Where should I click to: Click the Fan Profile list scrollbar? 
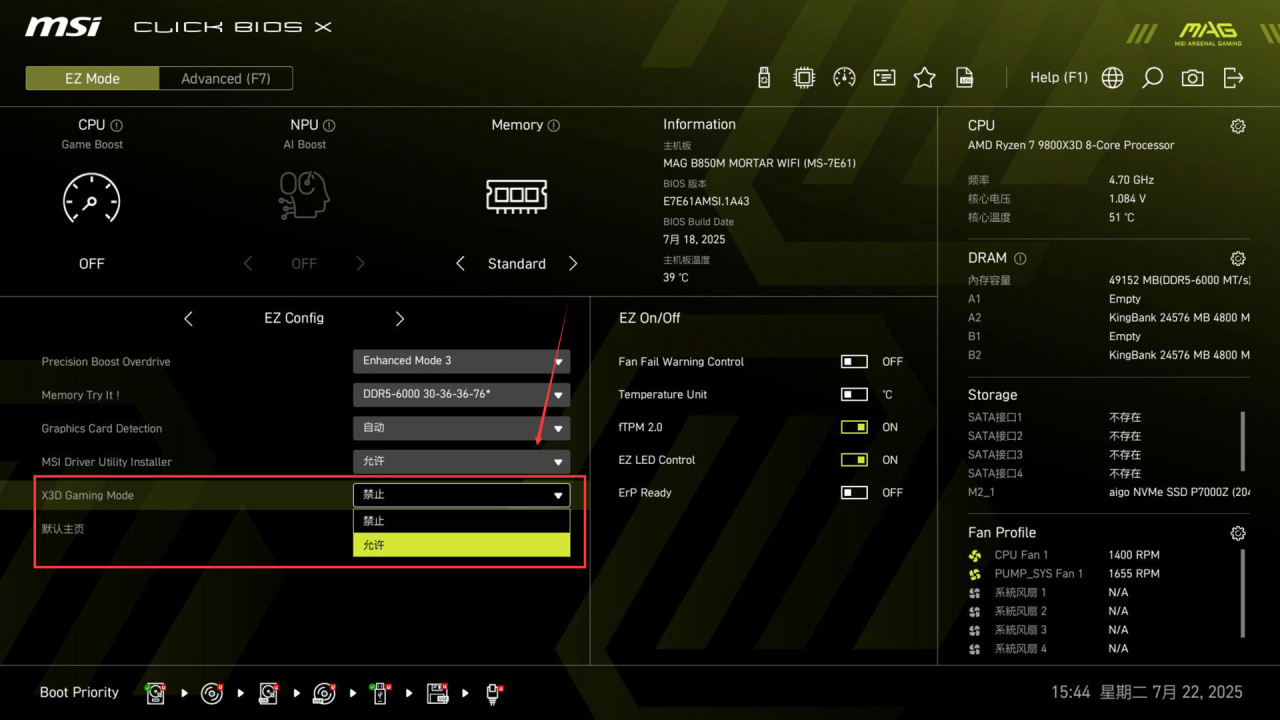click(x=1244, y=592)
